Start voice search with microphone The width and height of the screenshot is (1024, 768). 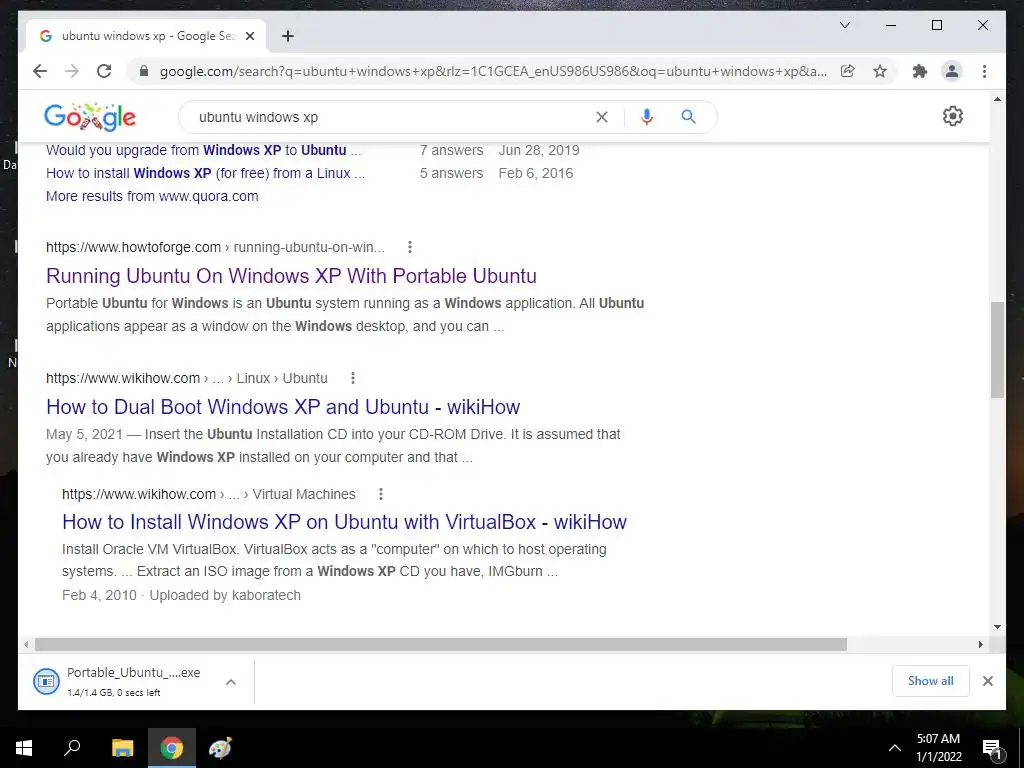[x=647, y=117]
